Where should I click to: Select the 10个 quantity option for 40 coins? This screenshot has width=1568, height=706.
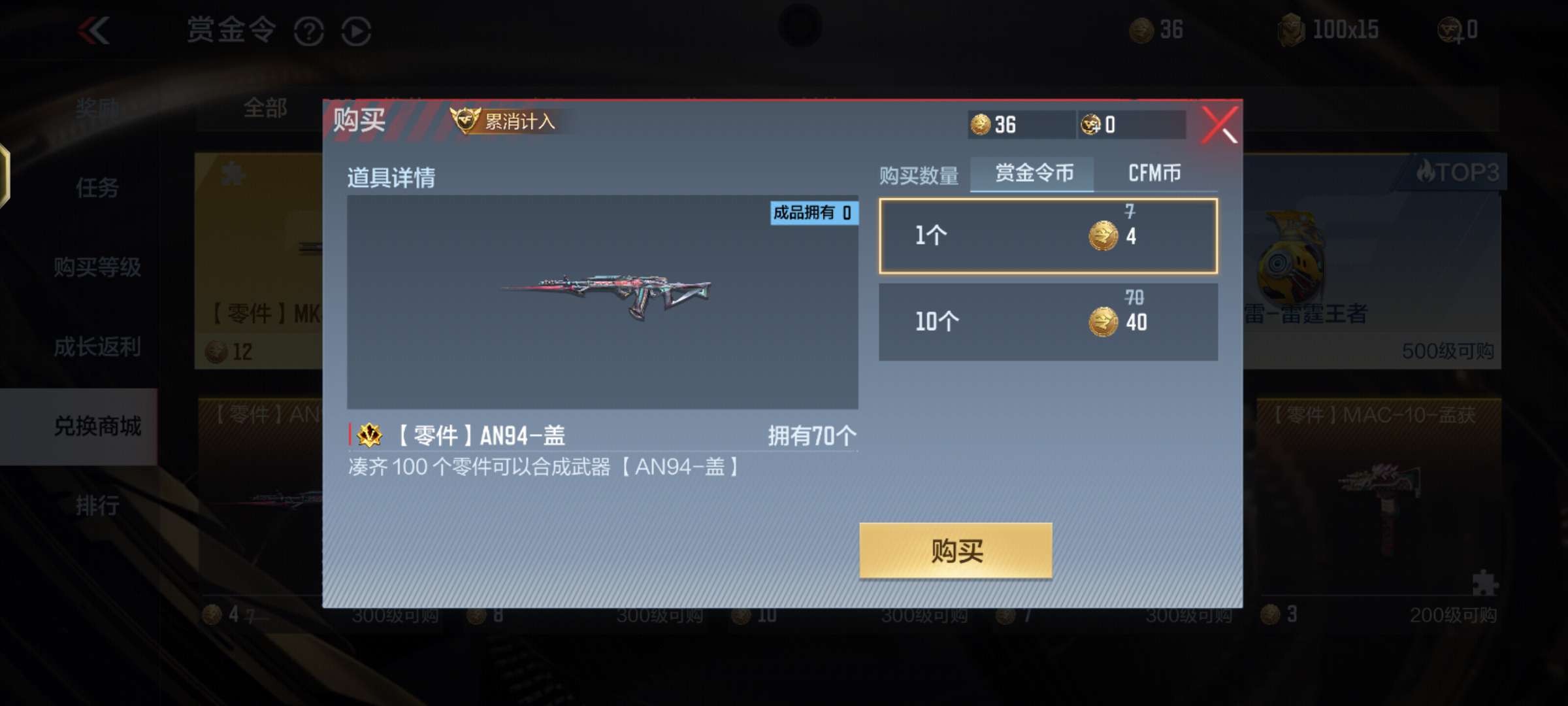(x=1048, y=322)
